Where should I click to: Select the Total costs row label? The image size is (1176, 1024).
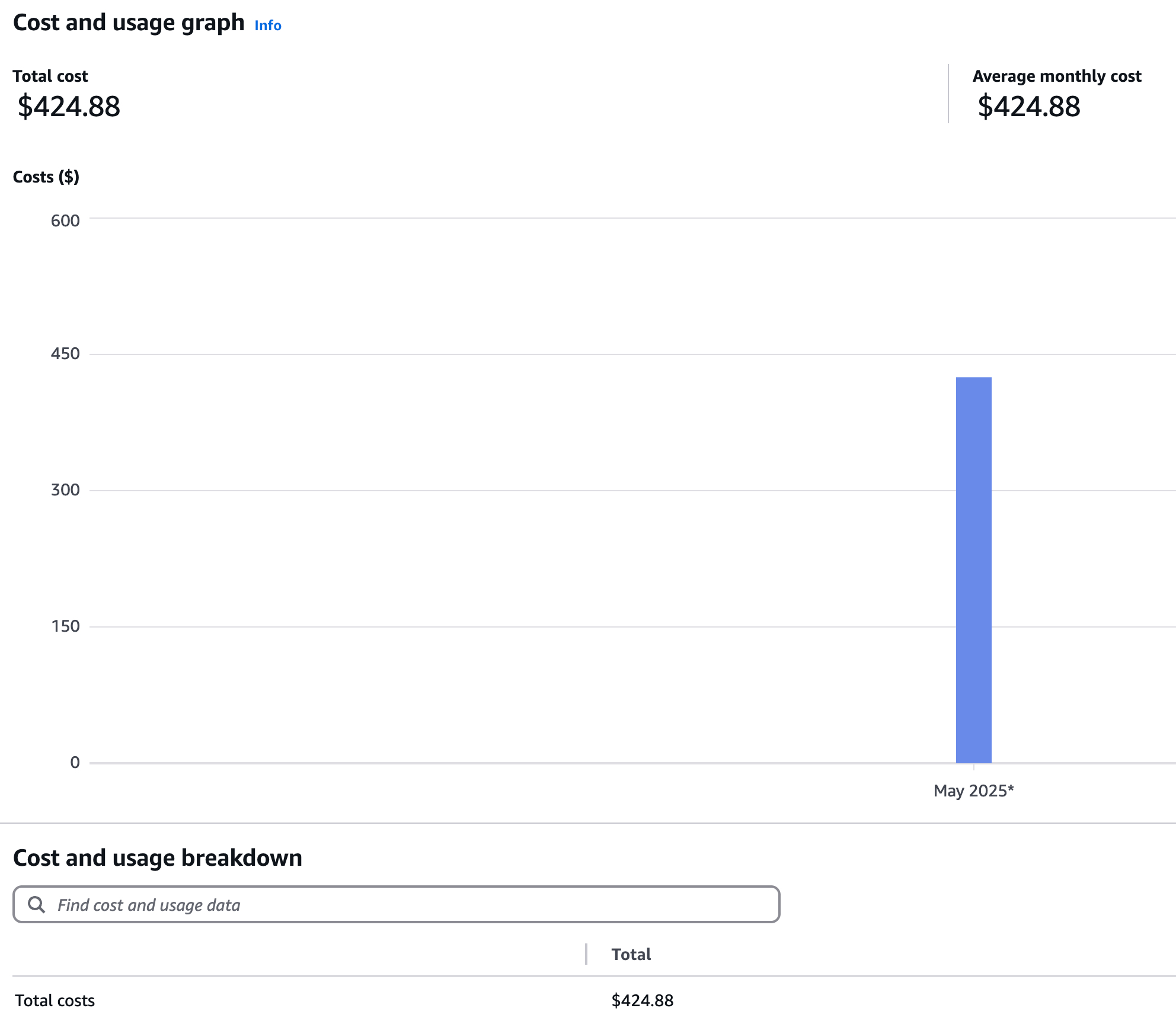coord(55,1000)
